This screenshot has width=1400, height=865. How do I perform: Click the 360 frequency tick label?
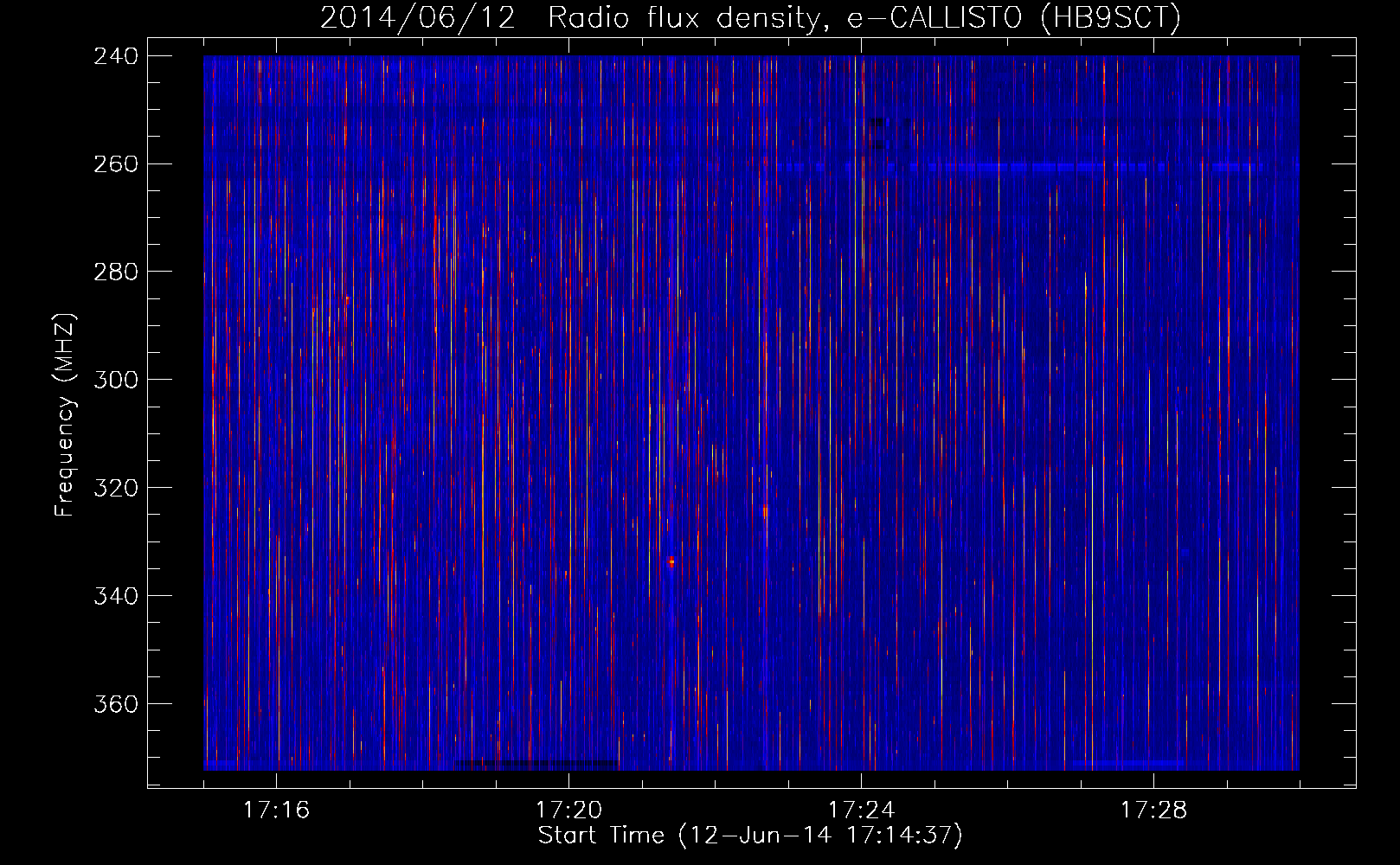[x=116, y=704]
